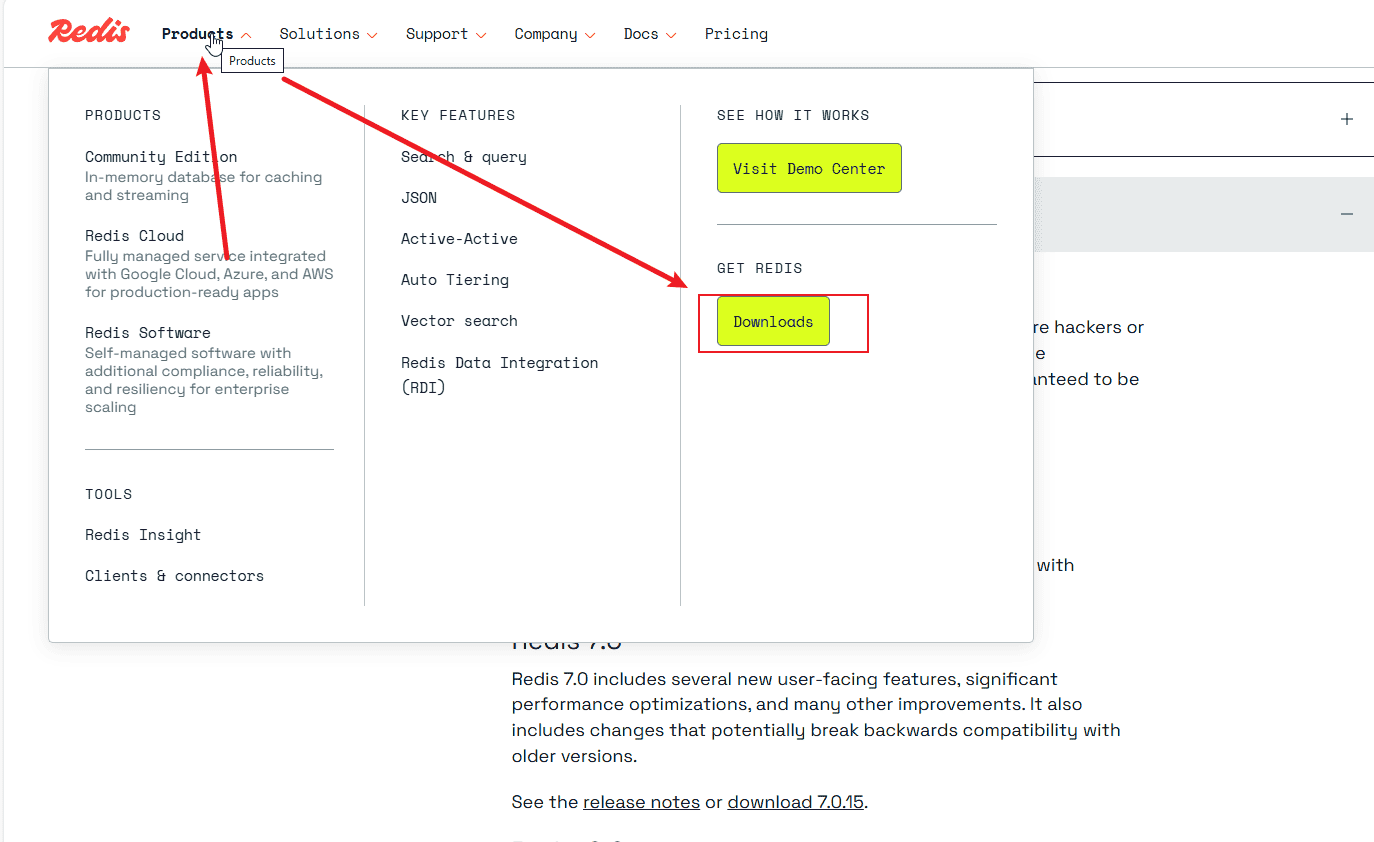
Task: Open the Company menu
Action: (554, 34)
